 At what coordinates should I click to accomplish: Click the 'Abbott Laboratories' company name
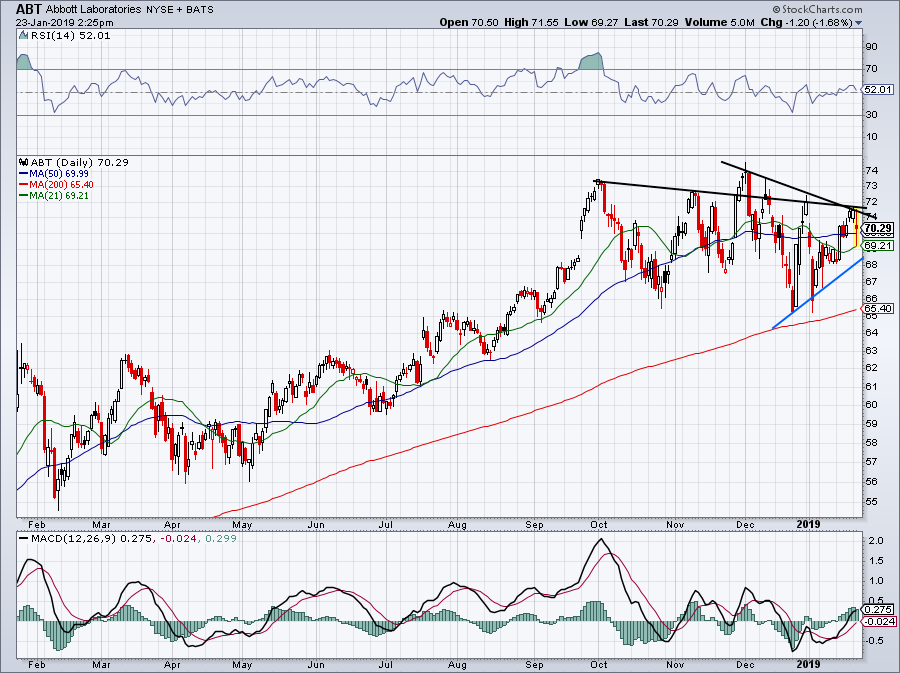coord(93,9)
